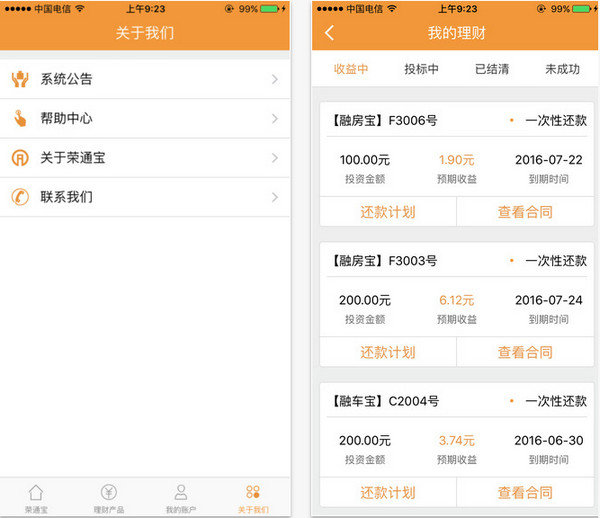Viewport: 600px width, 518px height.
Task: Open the 联系我们 menu label
Action: point(67,197)
